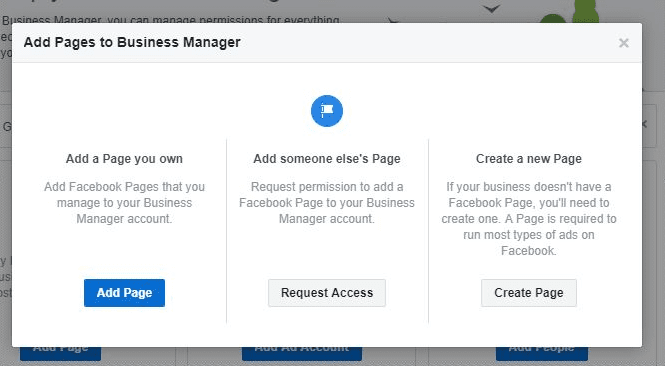Click the Create Page button
Screen dimensions: 665x366
click(528, 293)
